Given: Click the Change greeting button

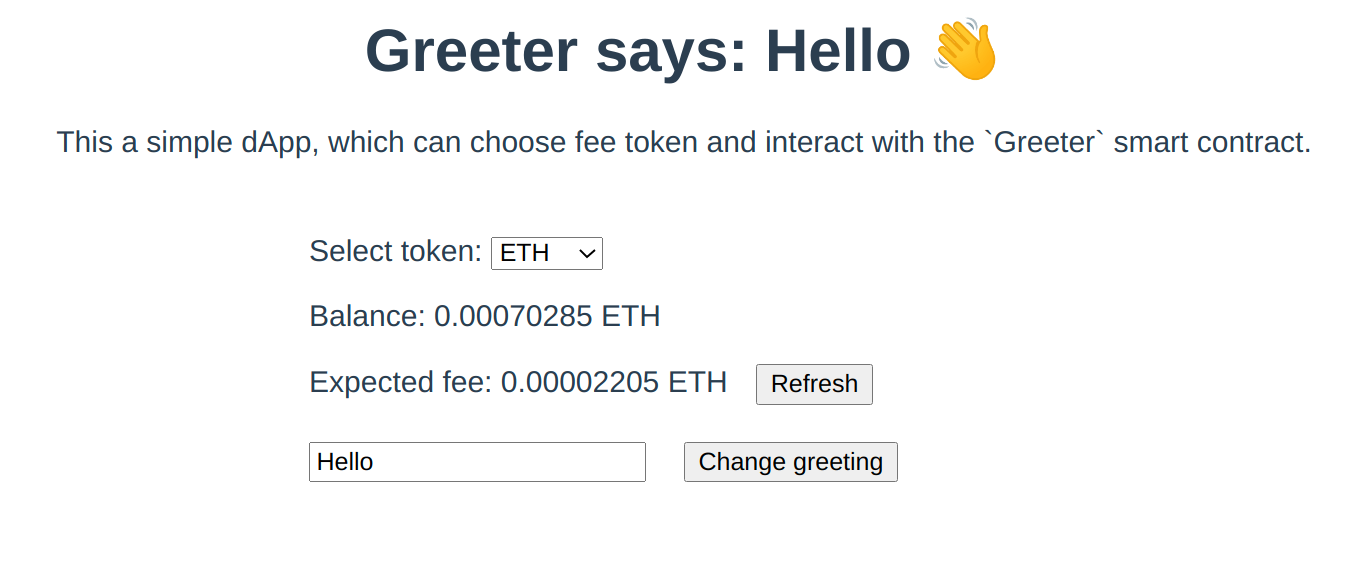Looking at the screenshot, I should point(790,462).
